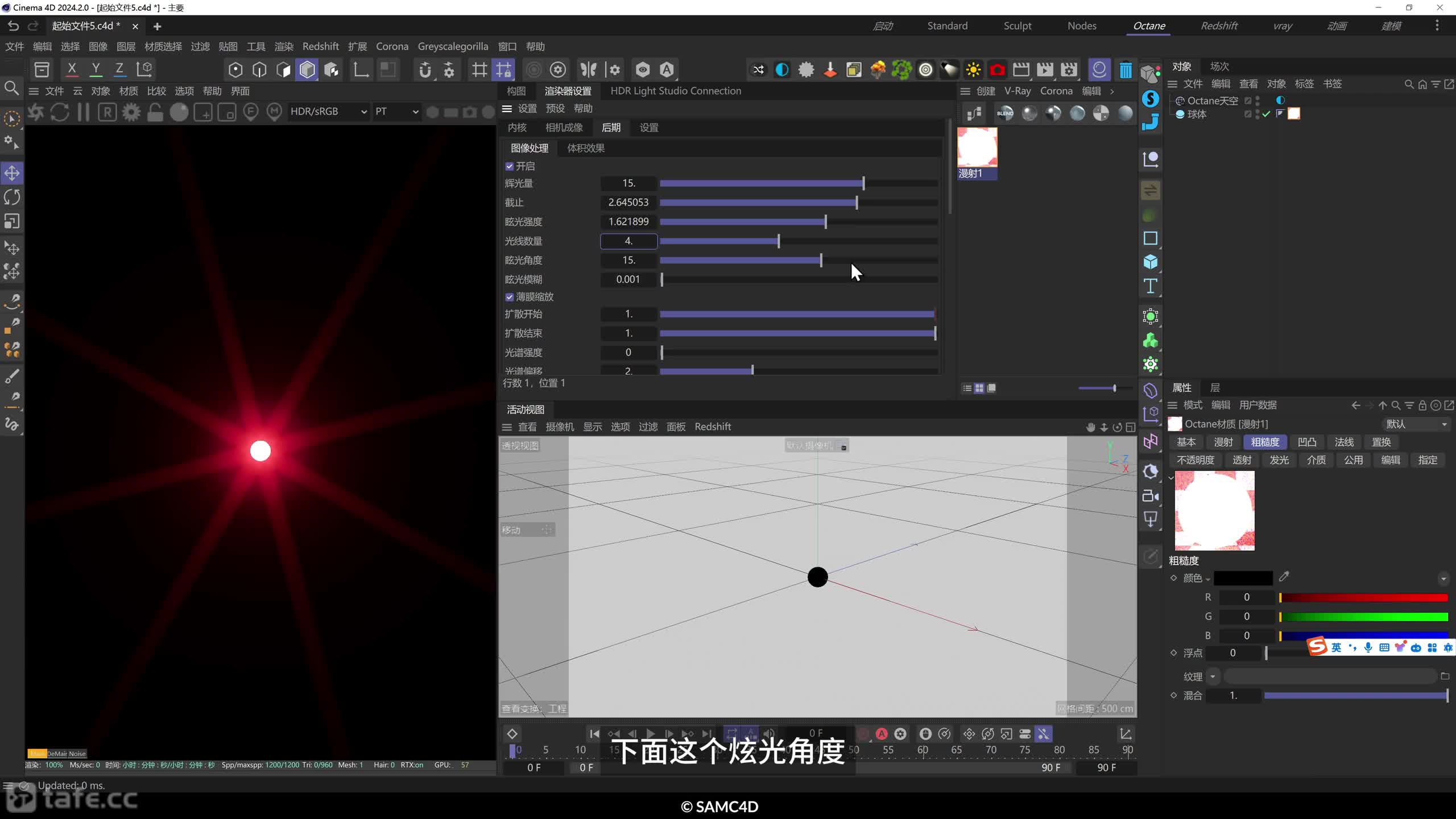Click the Z axis lock icon

(x=119, y=69)
